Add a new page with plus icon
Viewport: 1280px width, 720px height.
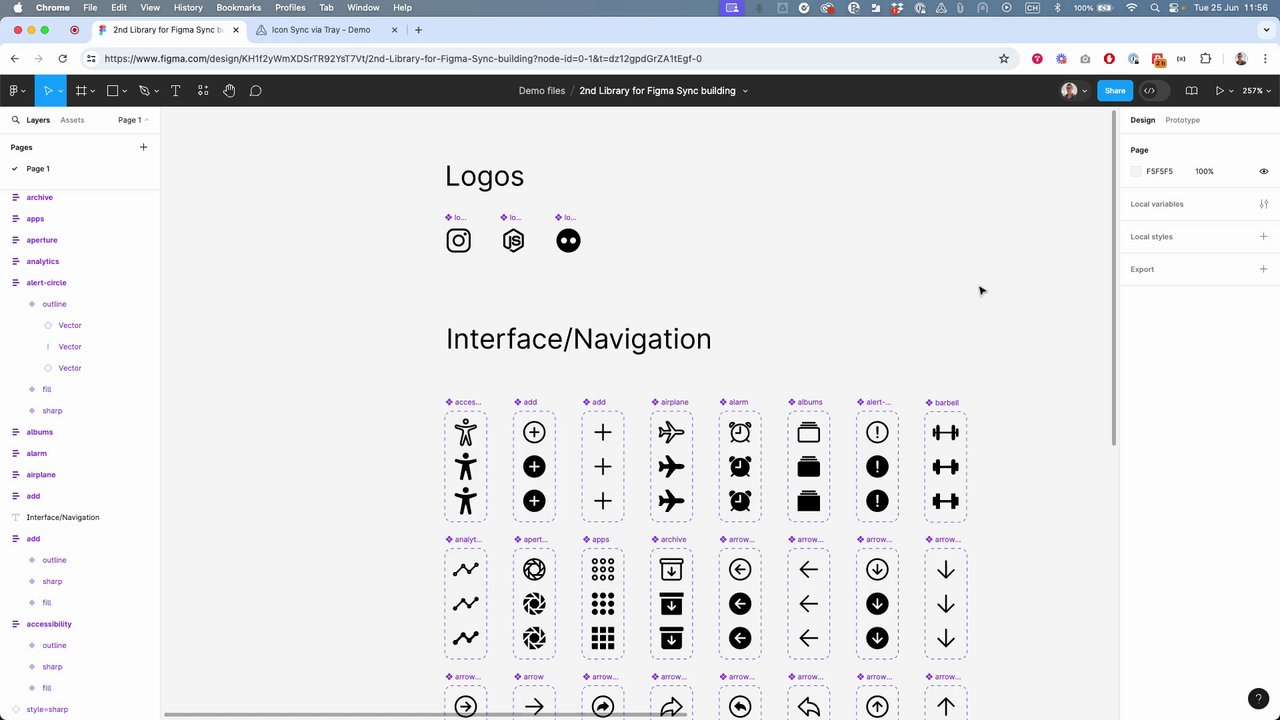click(143, 147)
